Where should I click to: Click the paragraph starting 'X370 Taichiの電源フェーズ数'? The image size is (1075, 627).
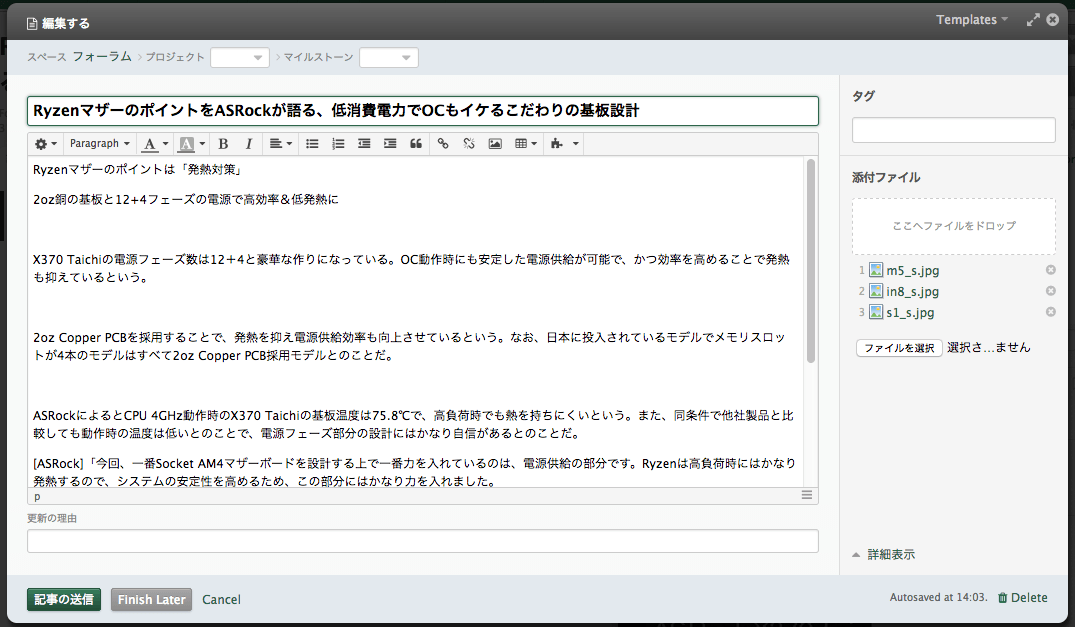(x=411, y=269)
